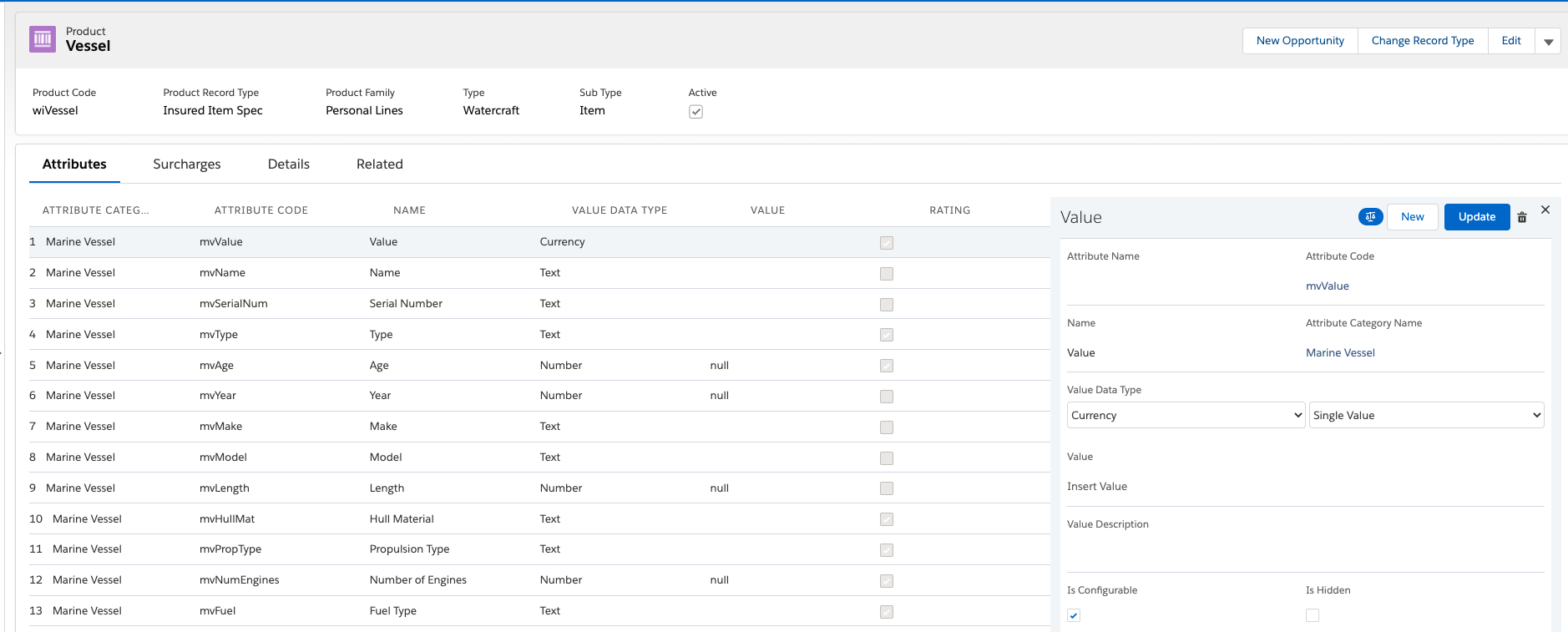Open the Marine Vessel category link
This screenshot has height=632, width=1568.
[1340, 352]
